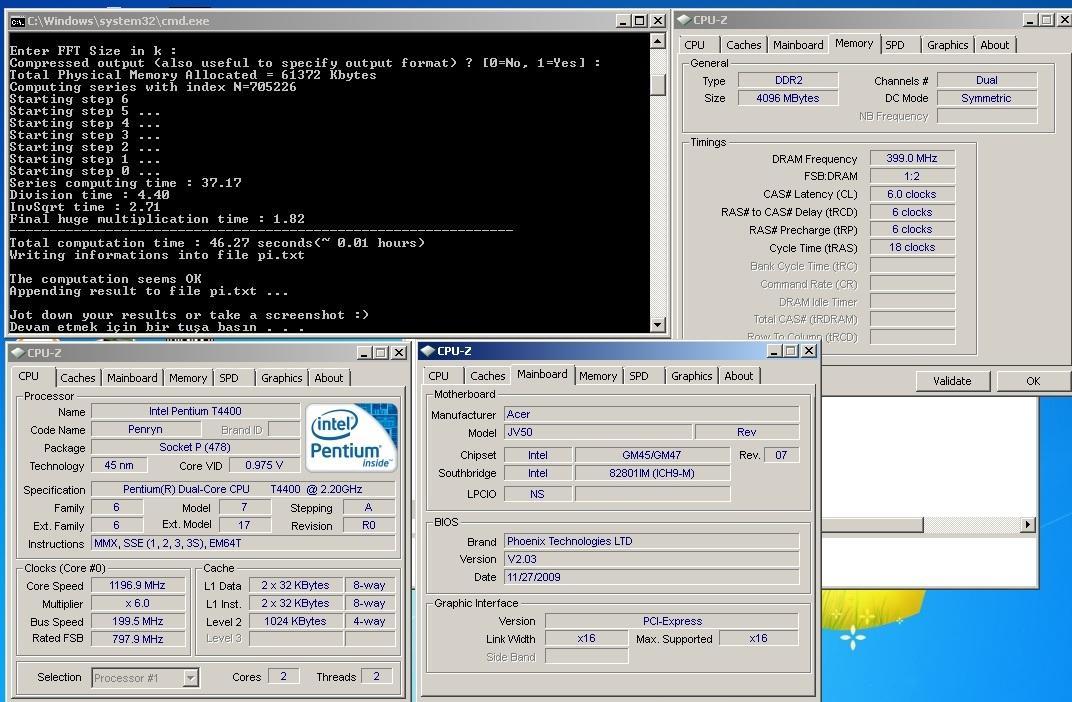
Task: Select Graphics tab in Mainboard window
Action: (x=691, y=376)
